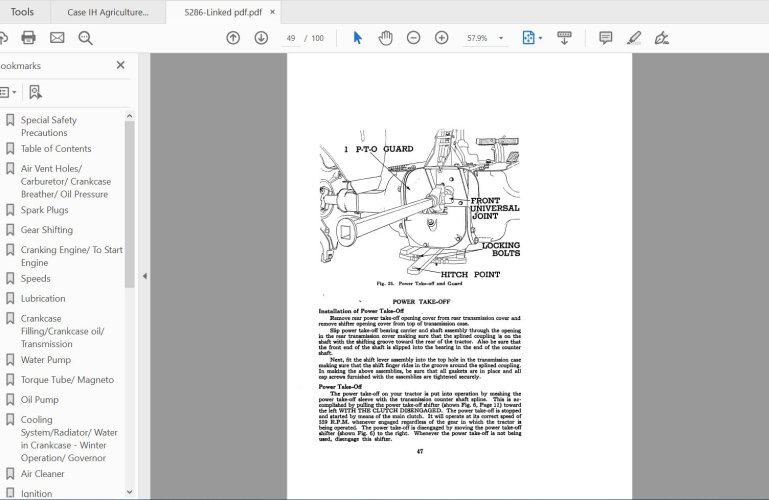Screen dimensions: 769x500
Task: Select the highlight text pen tool
Action: (x=634, y=38)
